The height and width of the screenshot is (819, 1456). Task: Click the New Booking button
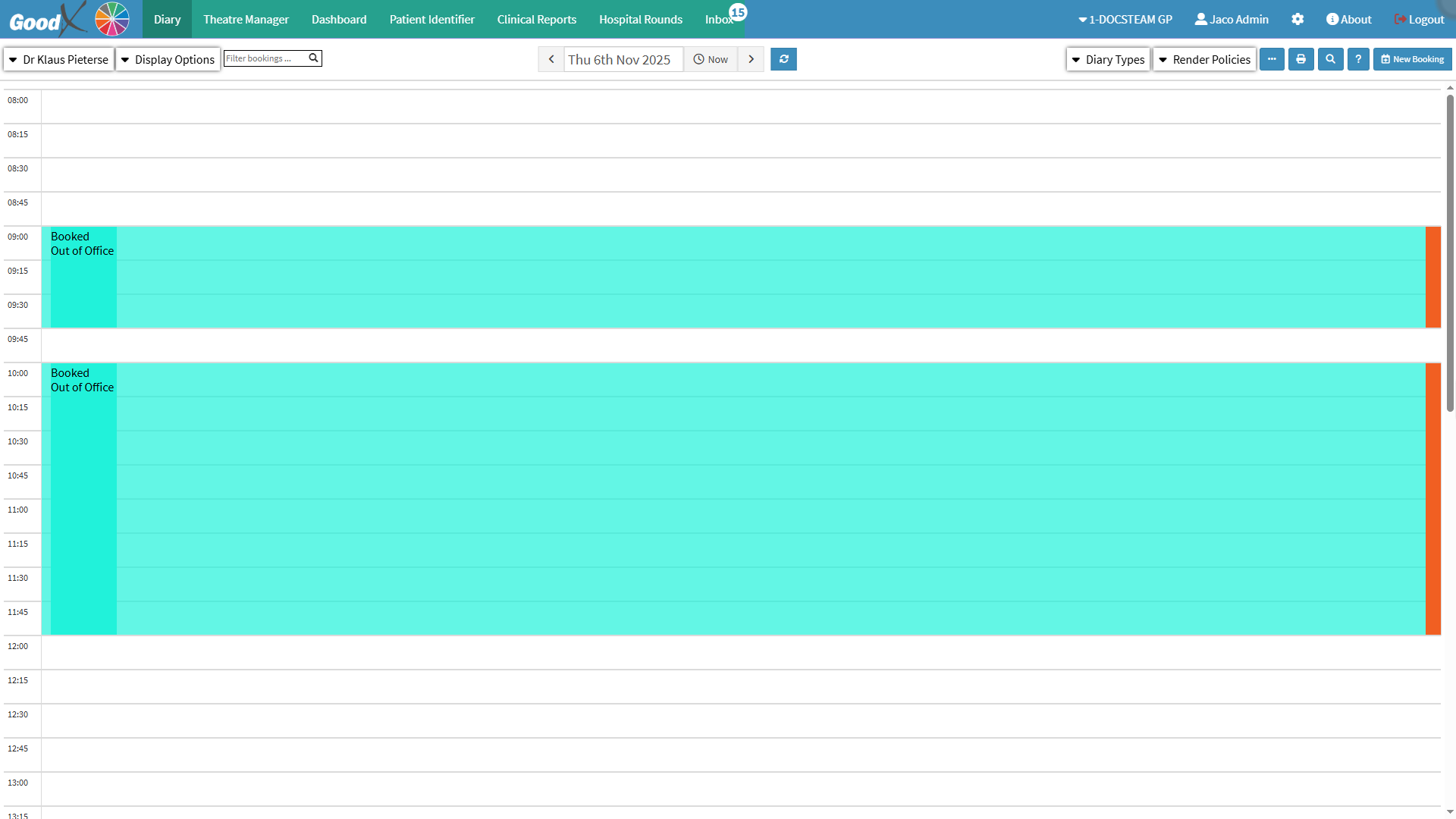click(1412, 59)
